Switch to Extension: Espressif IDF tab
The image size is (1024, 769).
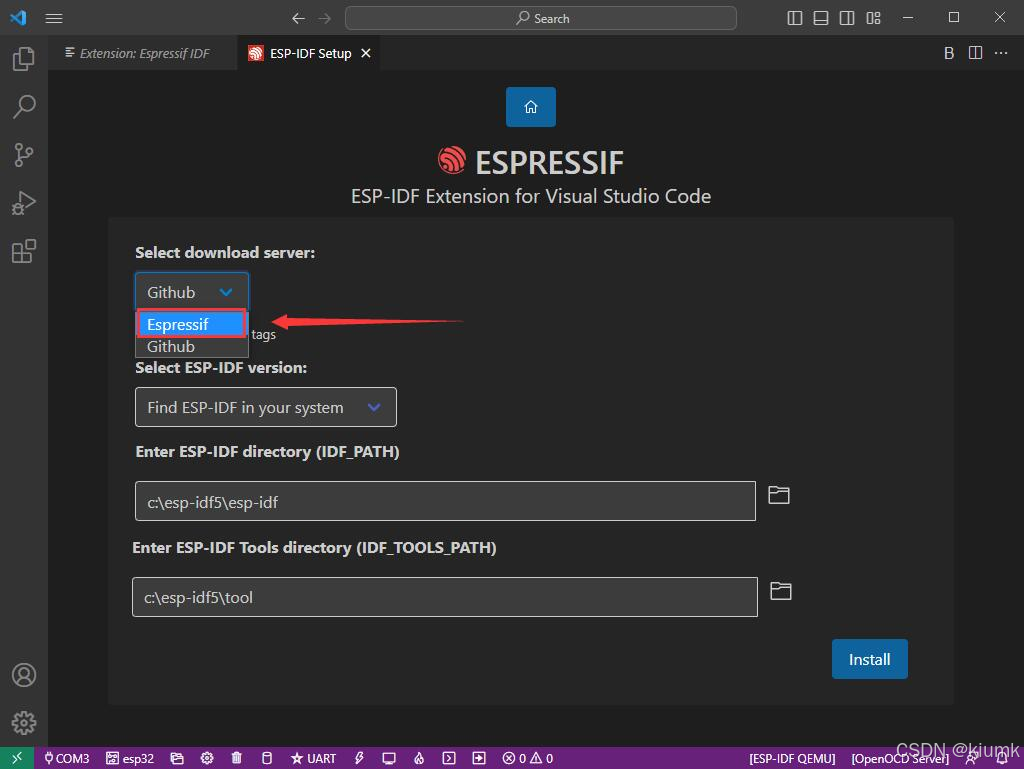(144, 53)
